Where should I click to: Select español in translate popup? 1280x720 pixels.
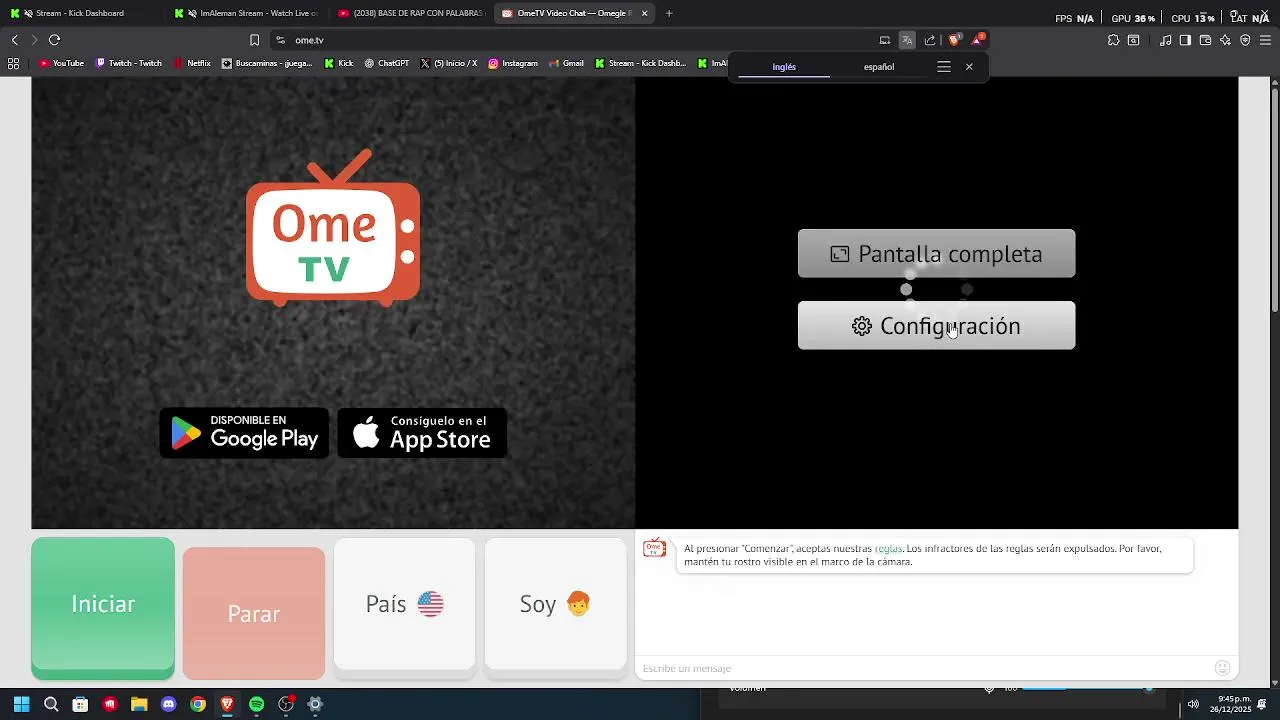click(879, 67)
